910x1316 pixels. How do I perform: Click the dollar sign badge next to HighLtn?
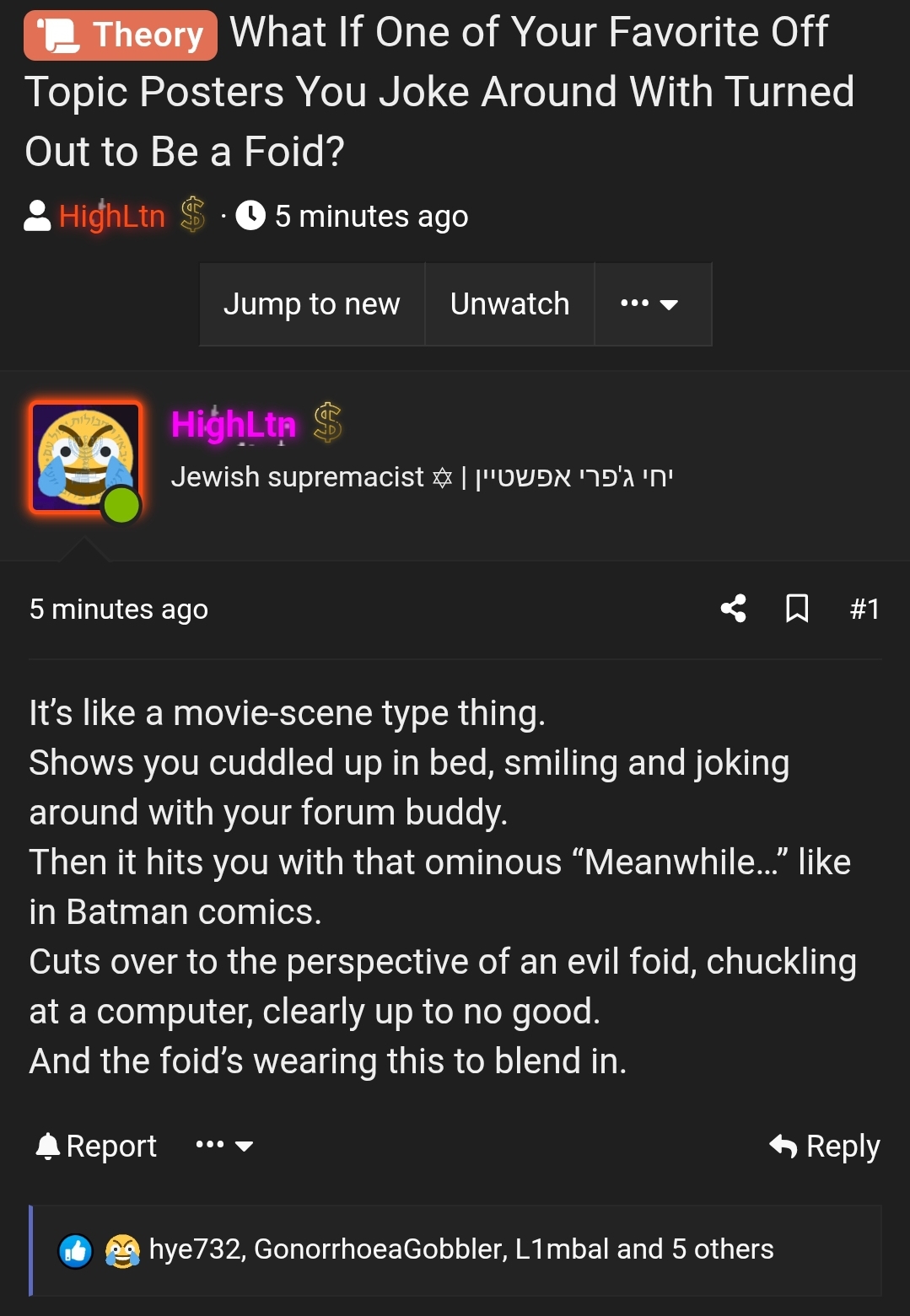[191, 215]
